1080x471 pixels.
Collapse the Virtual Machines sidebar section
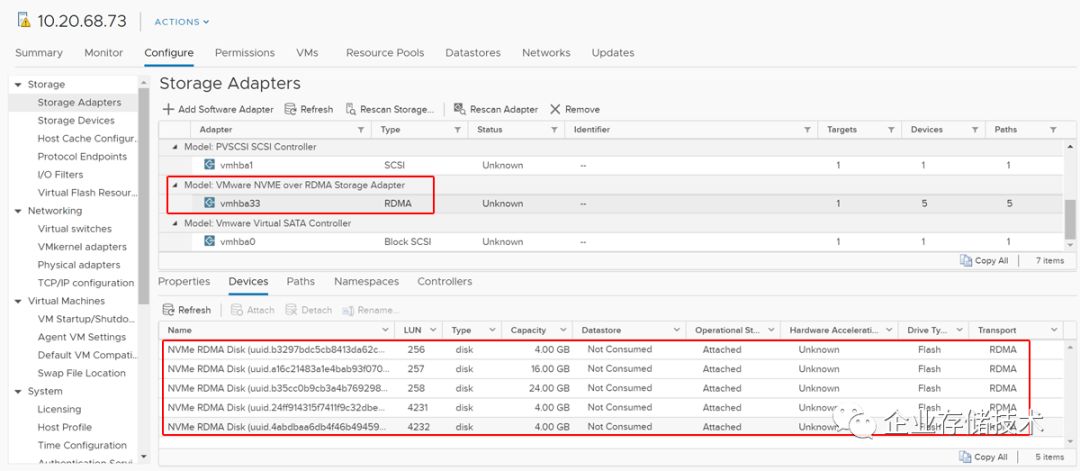[18, 302]
